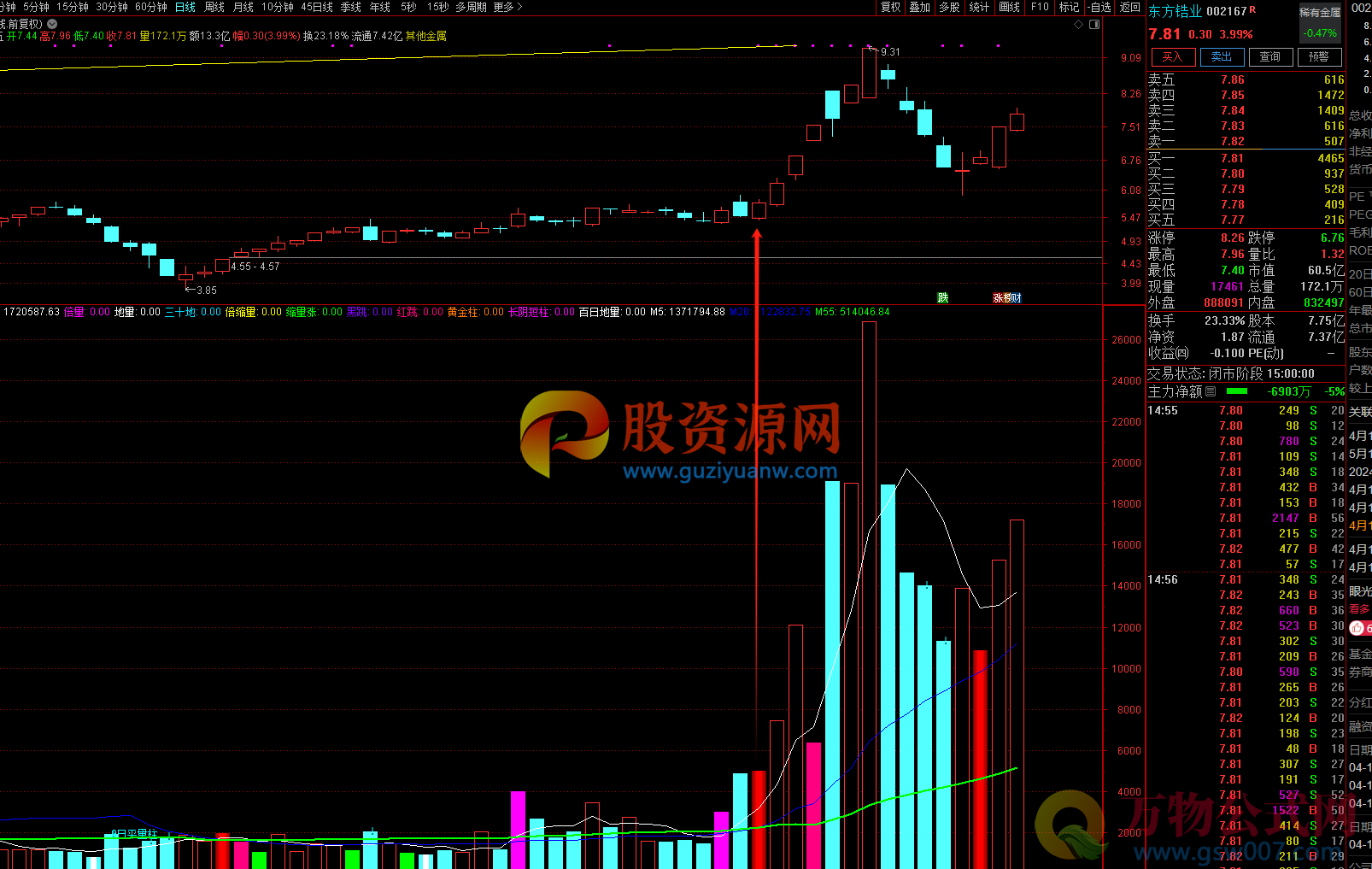Viewport: 1372px width, 869px height.
Task: Select the 年线 yearly tab
Action: (380, 7)
